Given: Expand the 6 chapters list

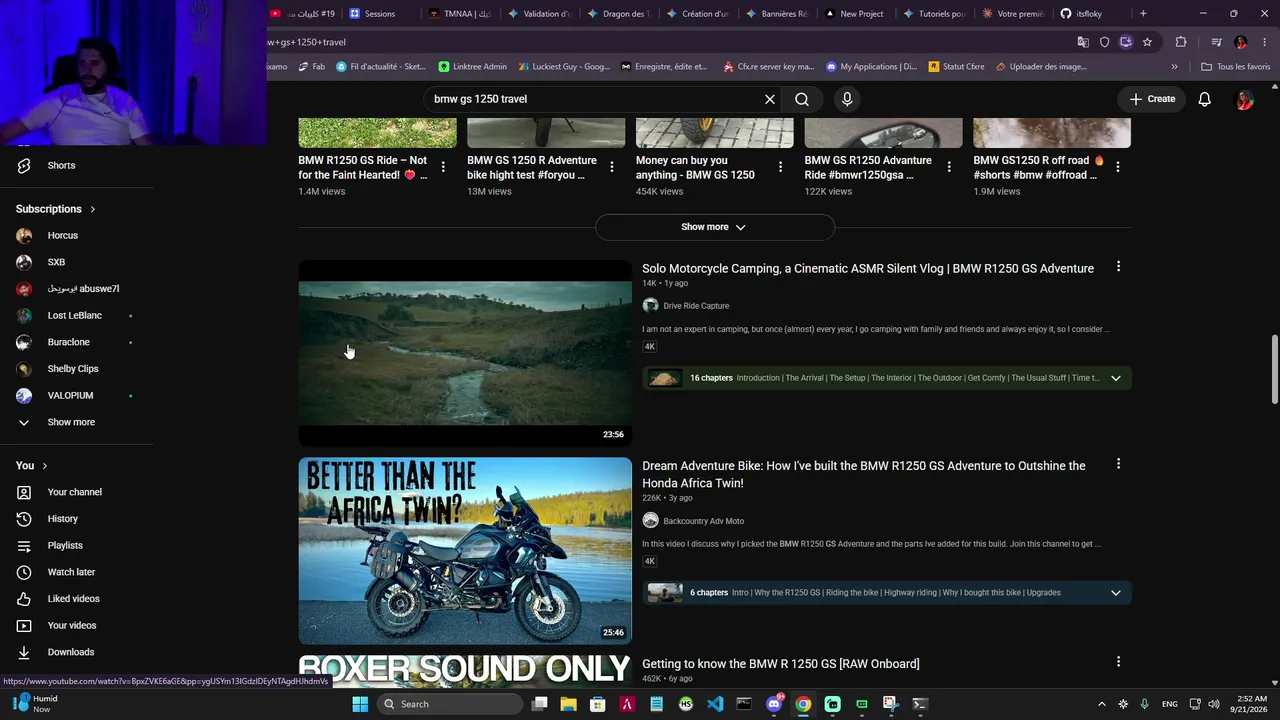Looking at the screenshot, I should (1115, 593).
